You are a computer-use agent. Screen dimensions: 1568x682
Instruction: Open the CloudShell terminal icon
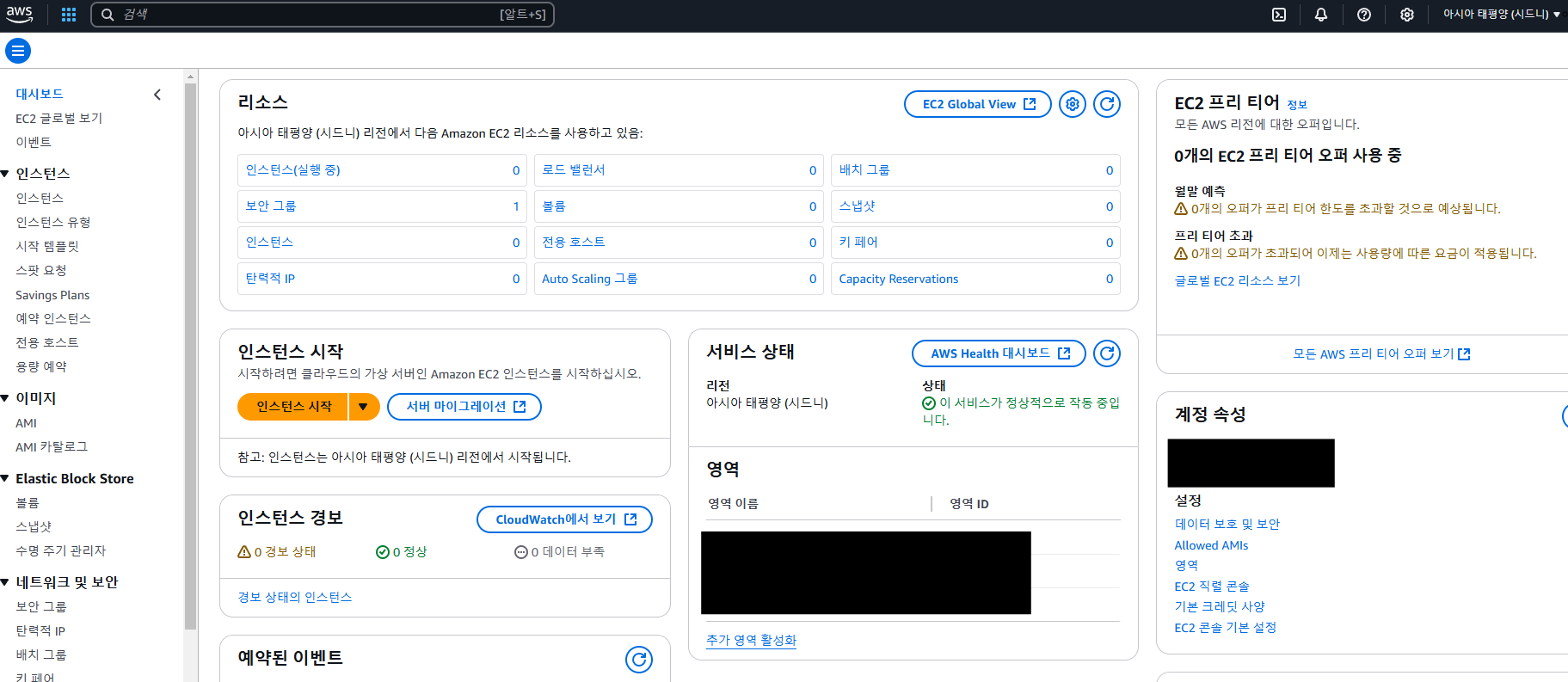click(1279, 15)
